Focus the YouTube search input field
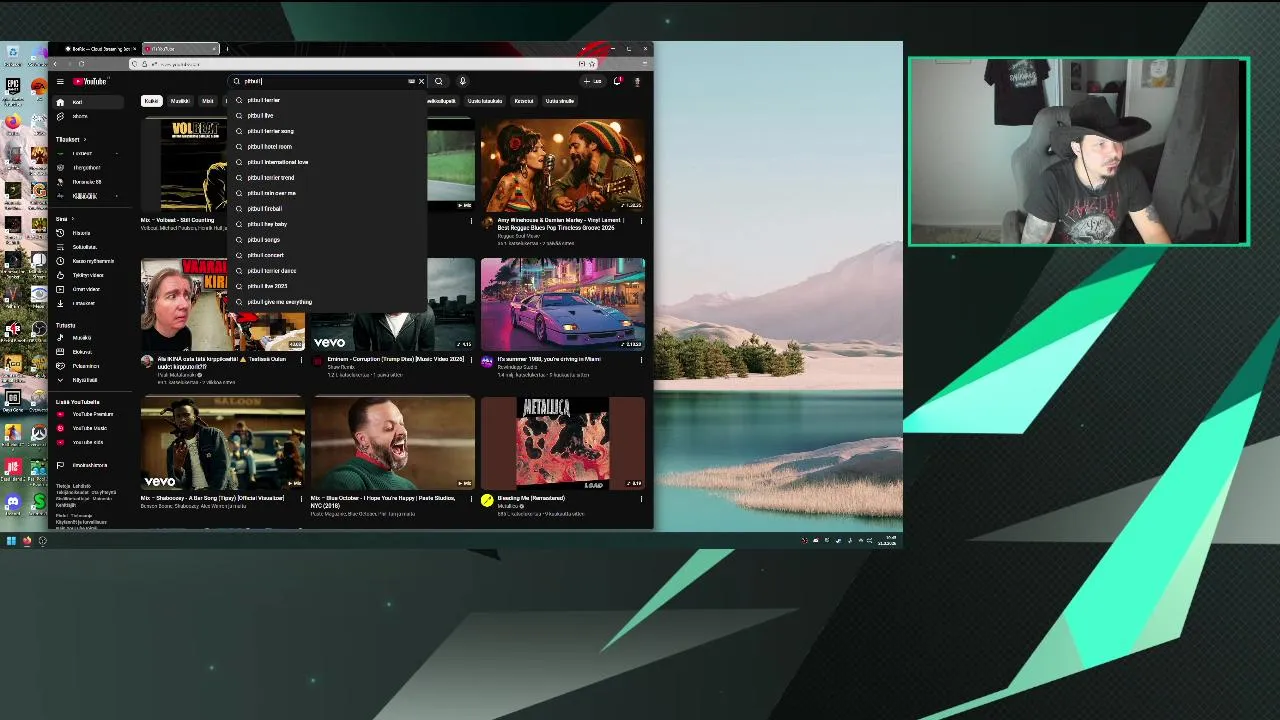This screenshot has height=720, width=1280. pyautogui.click(x=325, y=81)
